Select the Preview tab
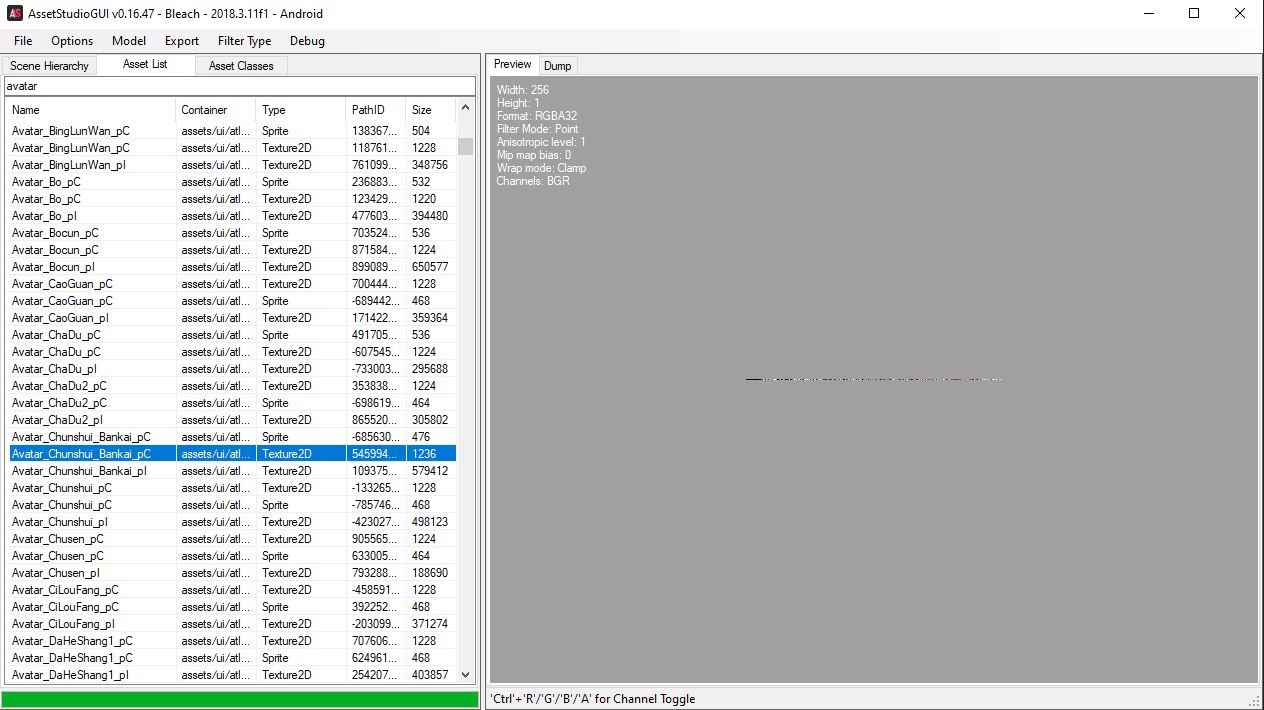 pos(513,64)
